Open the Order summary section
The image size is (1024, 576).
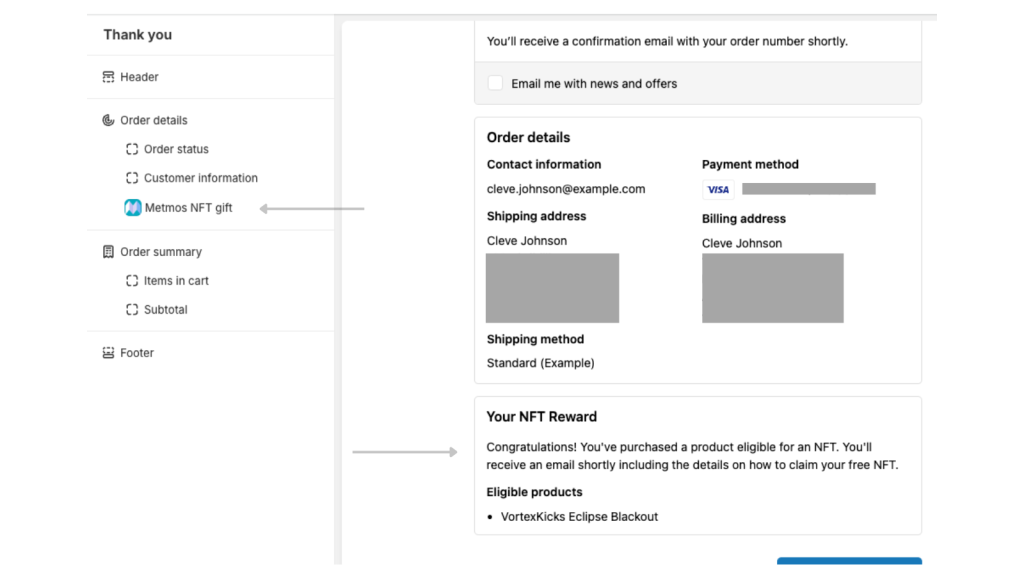[161, 252]
